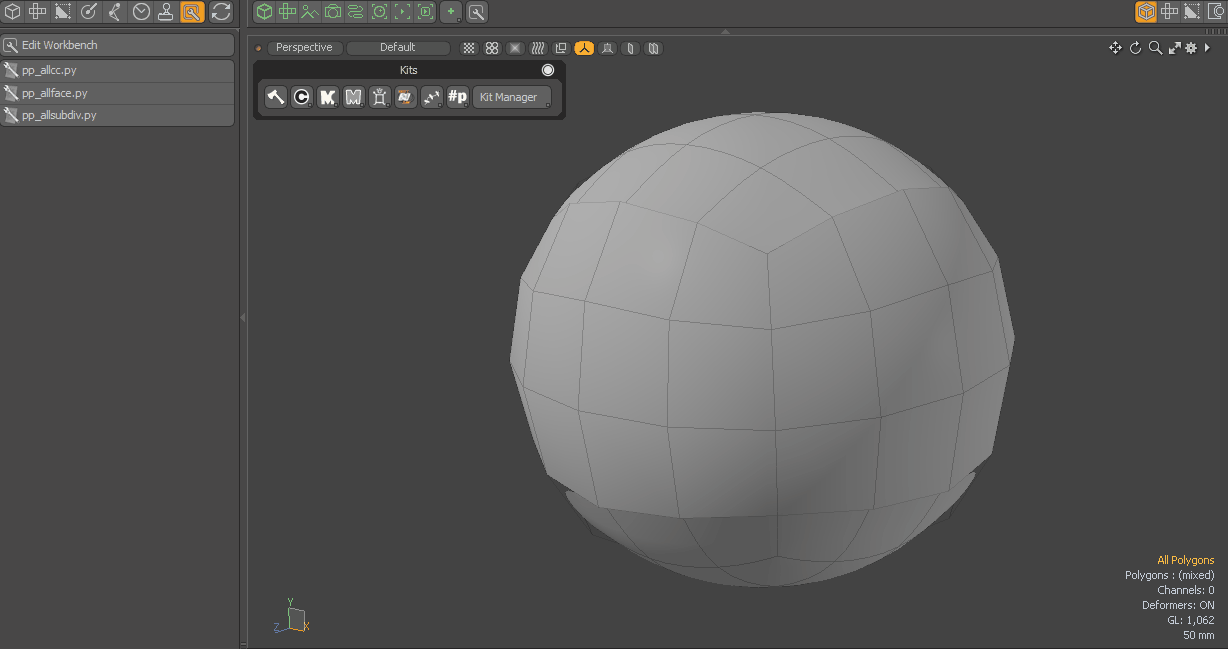Click the outlined M icon in Kits panel
Image resolution: width=1228 pixels, height=649 pixels.
[x=353, y=97]
